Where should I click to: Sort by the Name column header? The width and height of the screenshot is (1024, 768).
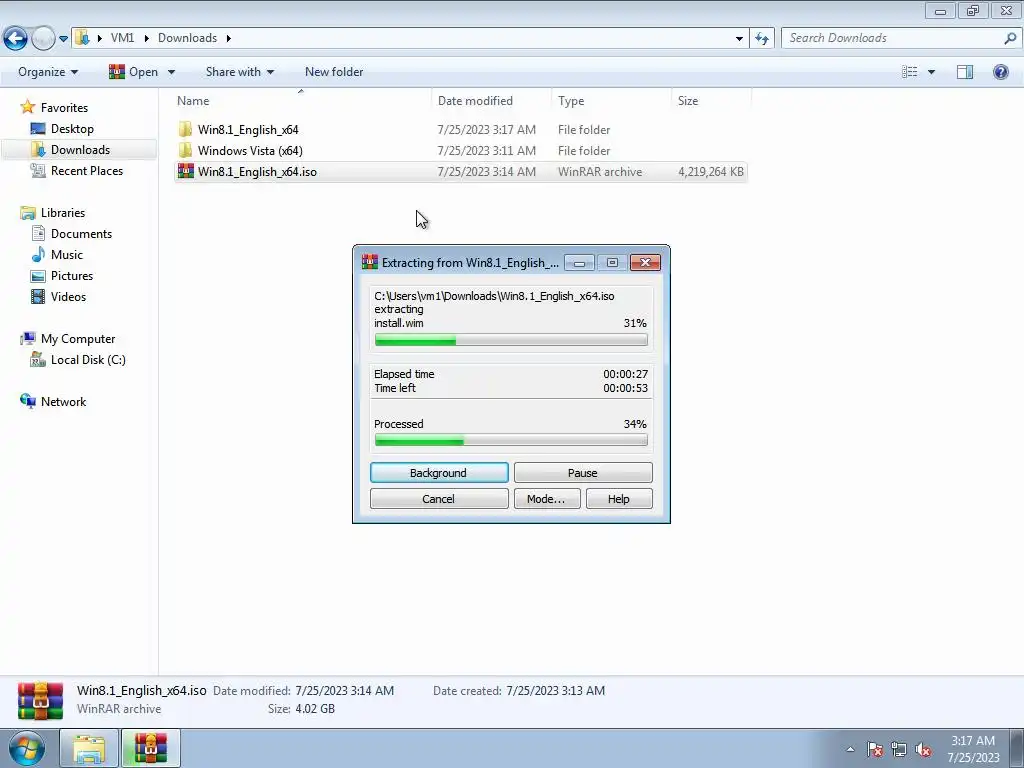pyautogui.click(x=302, y=101)
